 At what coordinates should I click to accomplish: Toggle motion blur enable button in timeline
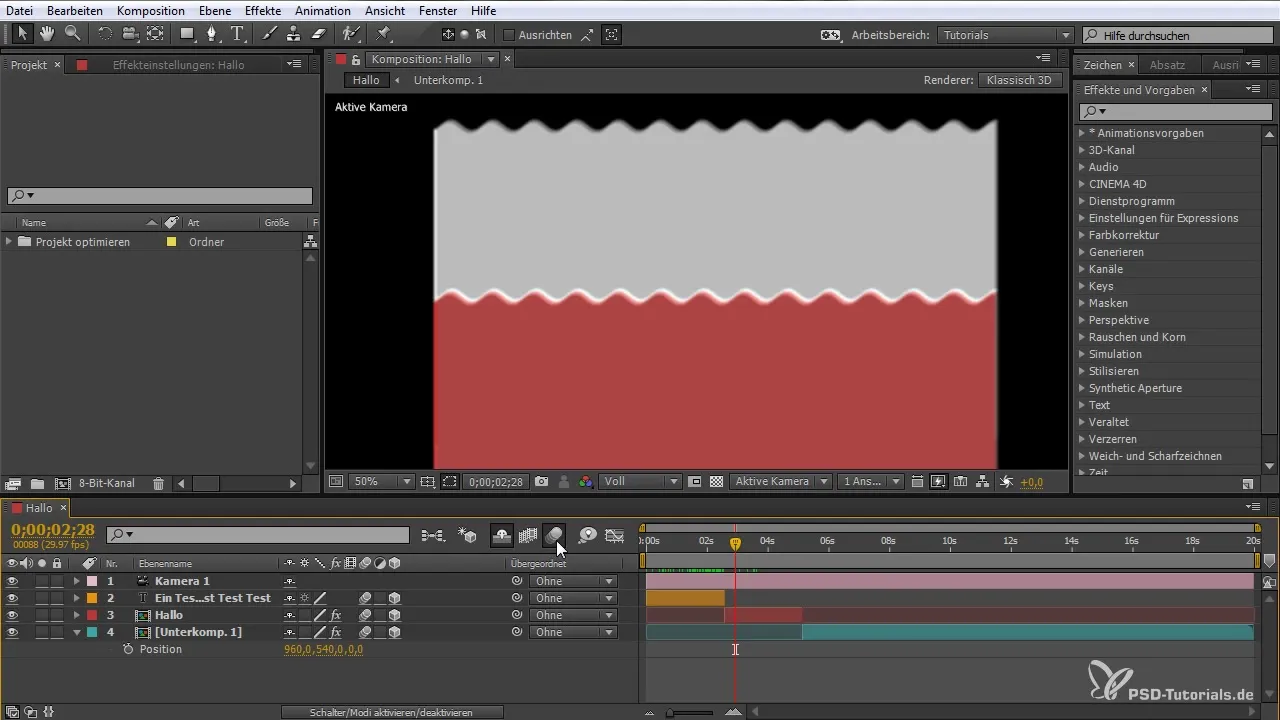click(x=555, y=536)
